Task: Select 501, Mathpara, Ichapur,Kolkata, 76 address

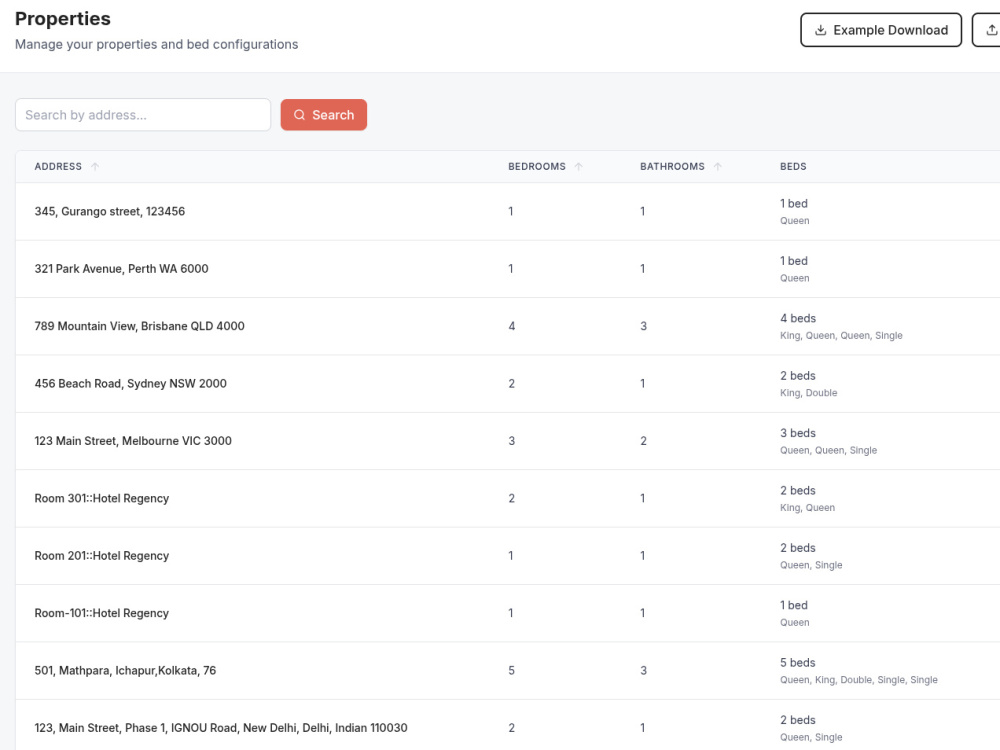Action: tap(125, 670)
